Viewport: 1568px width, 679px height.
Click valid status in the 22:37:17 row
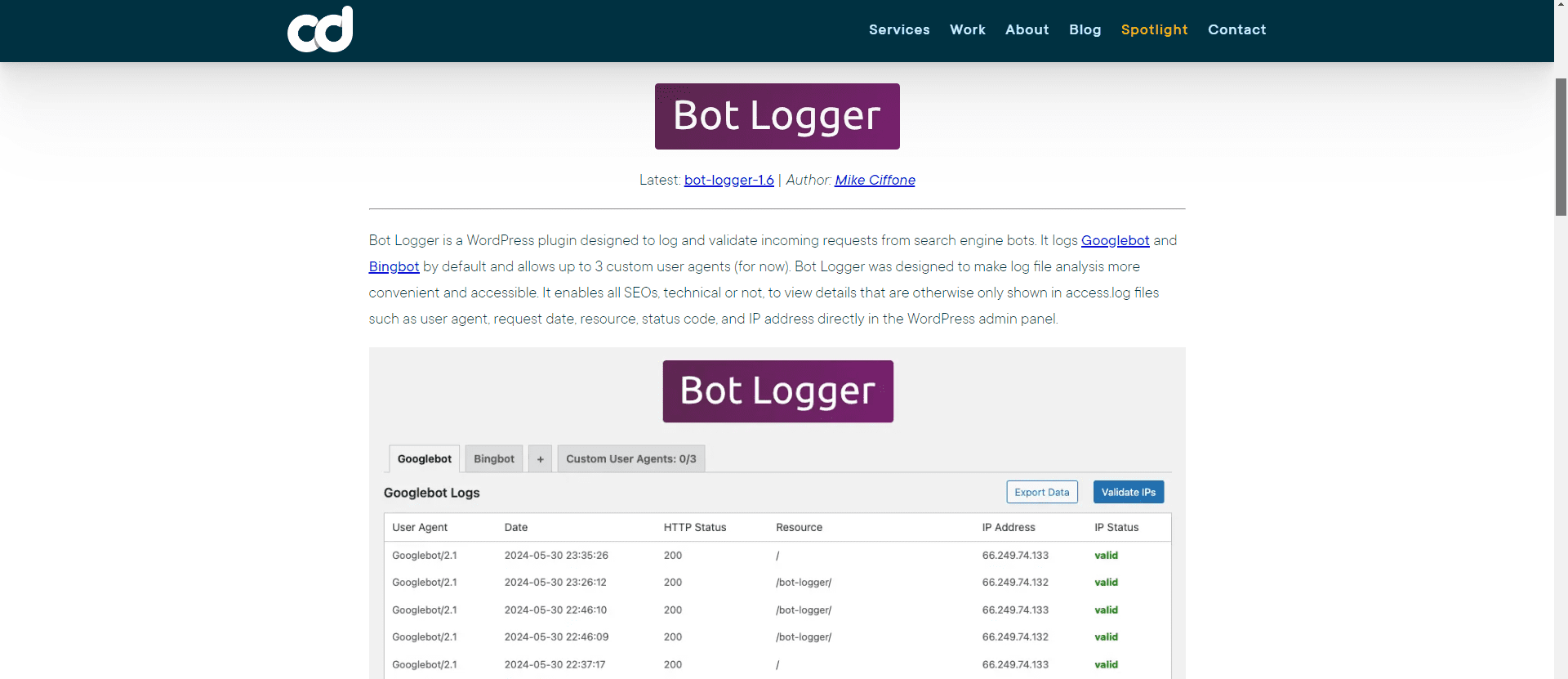point(1106,664)
